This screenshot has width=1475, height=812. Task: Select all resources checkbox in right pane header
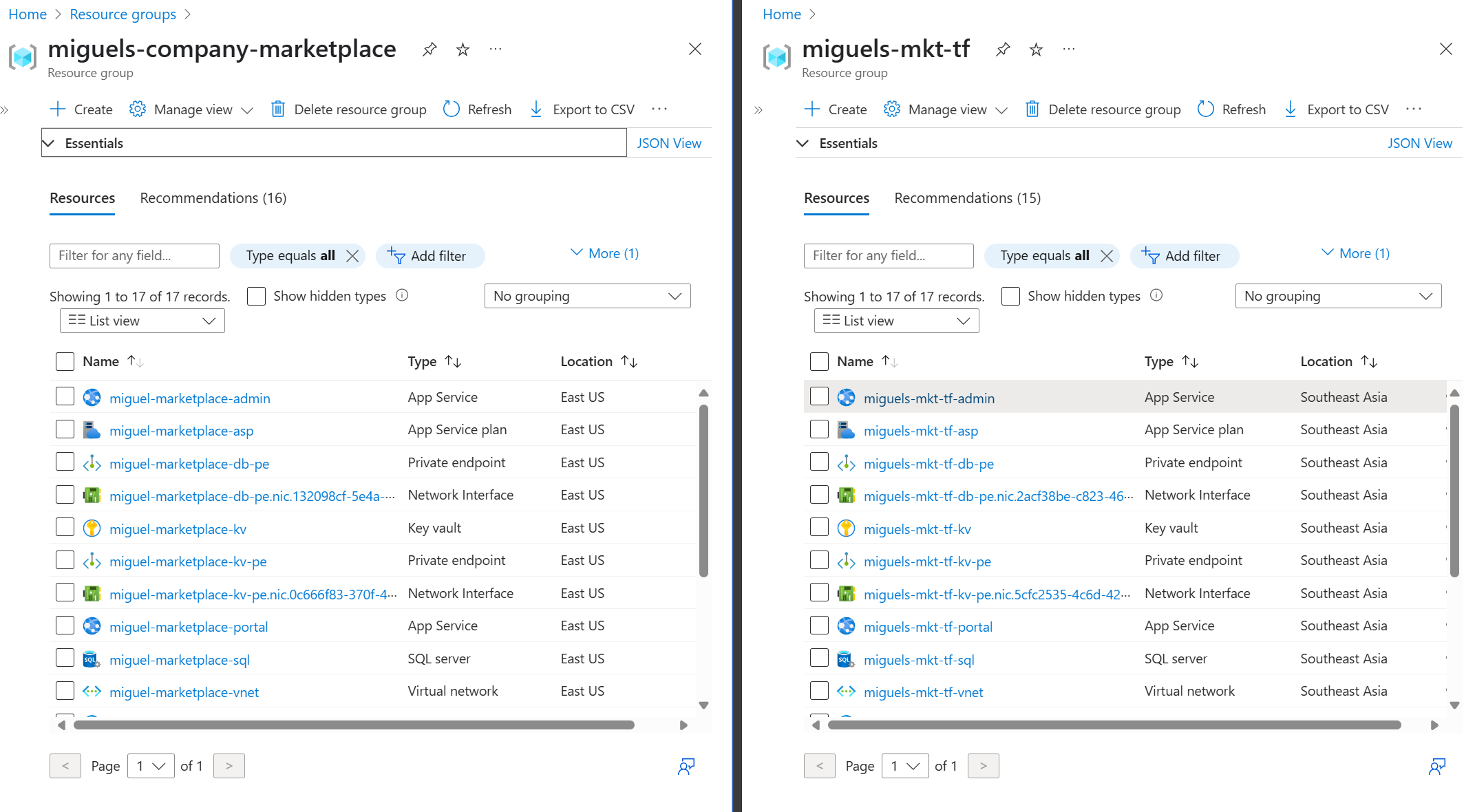819,361
